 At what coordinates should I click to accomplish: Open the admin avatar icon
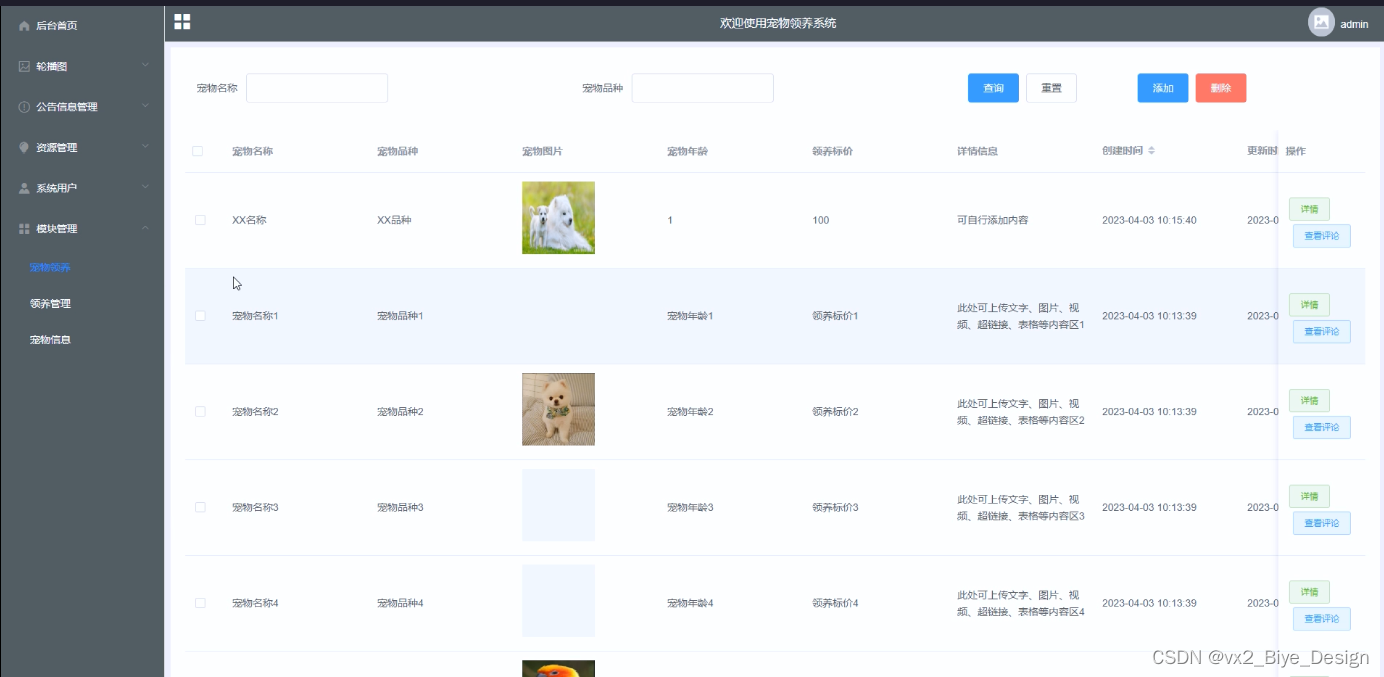click(1321, 22)
